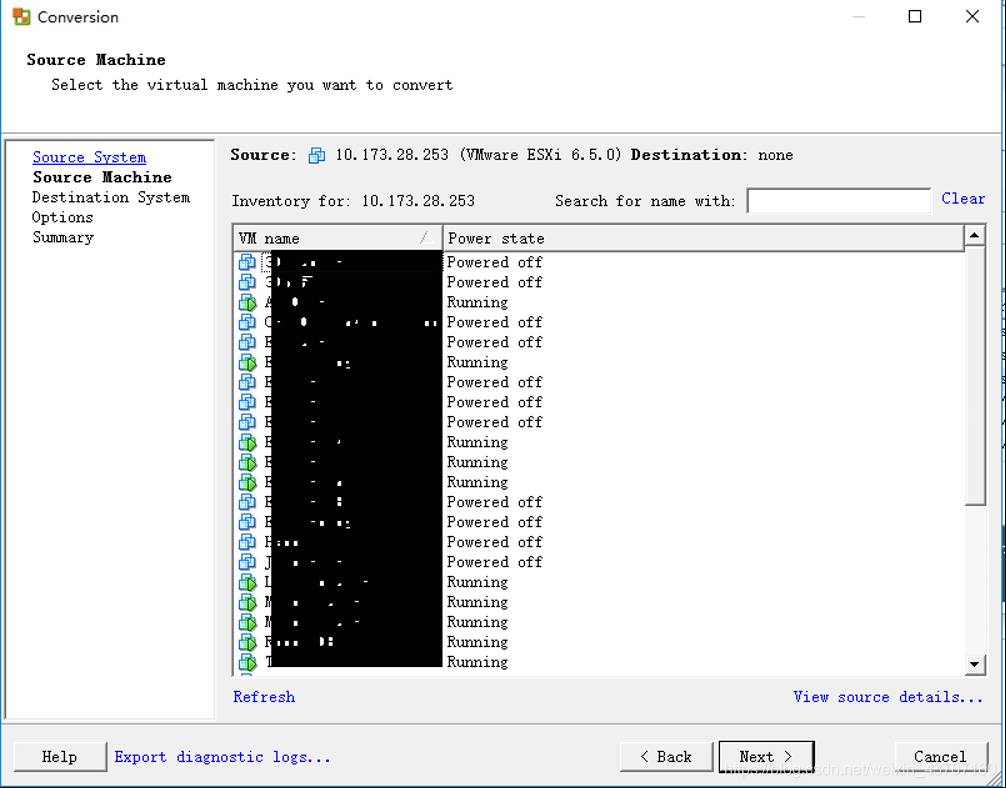Click the Clear link next to search
Image resolution: width=1006 pixels, height=788 pixels.
pyautogui.click(x=963, y=199)
